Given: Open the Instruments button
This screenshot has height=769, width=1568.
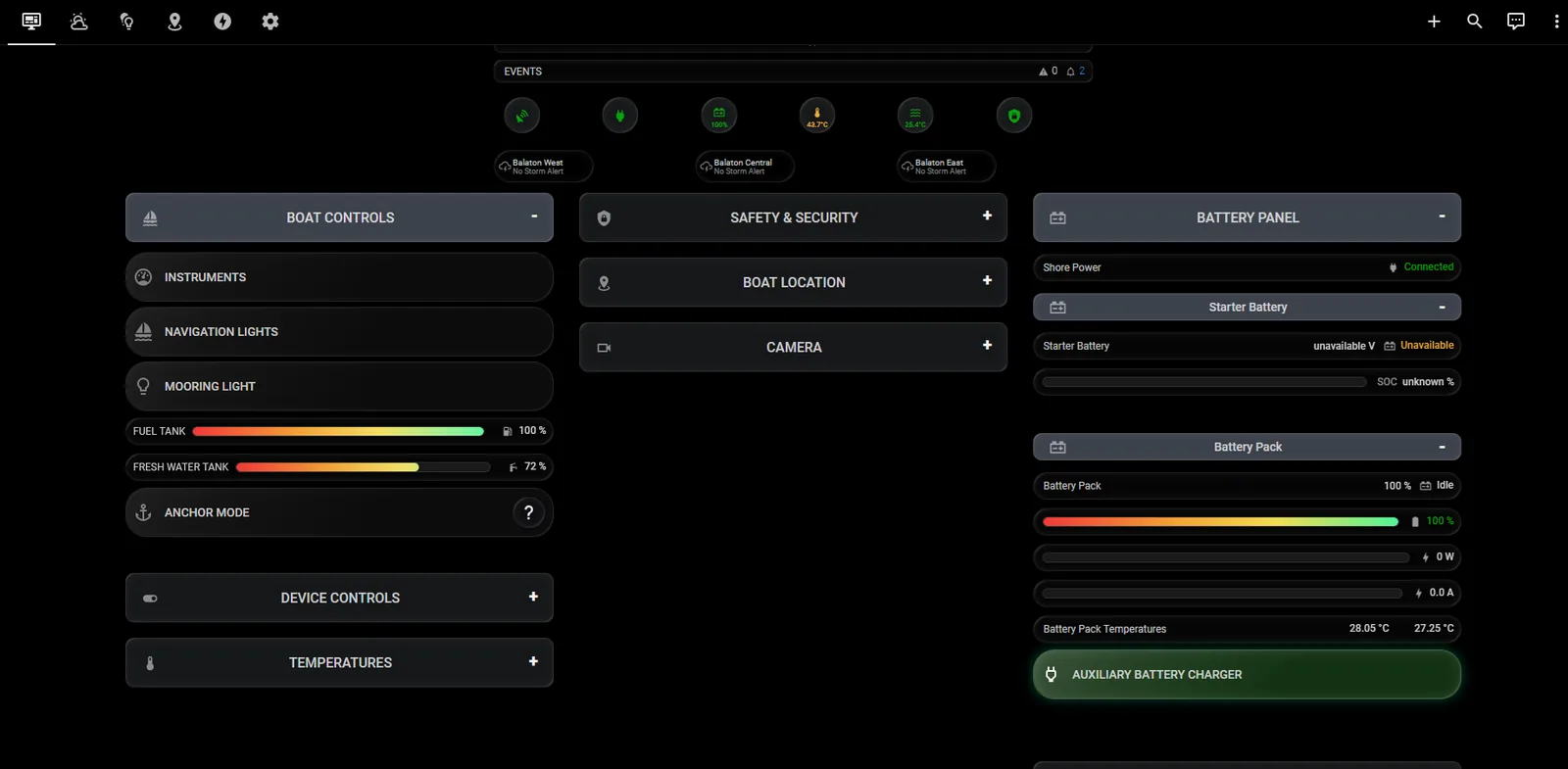Looking at the screenshot, I should click(339, 277).
